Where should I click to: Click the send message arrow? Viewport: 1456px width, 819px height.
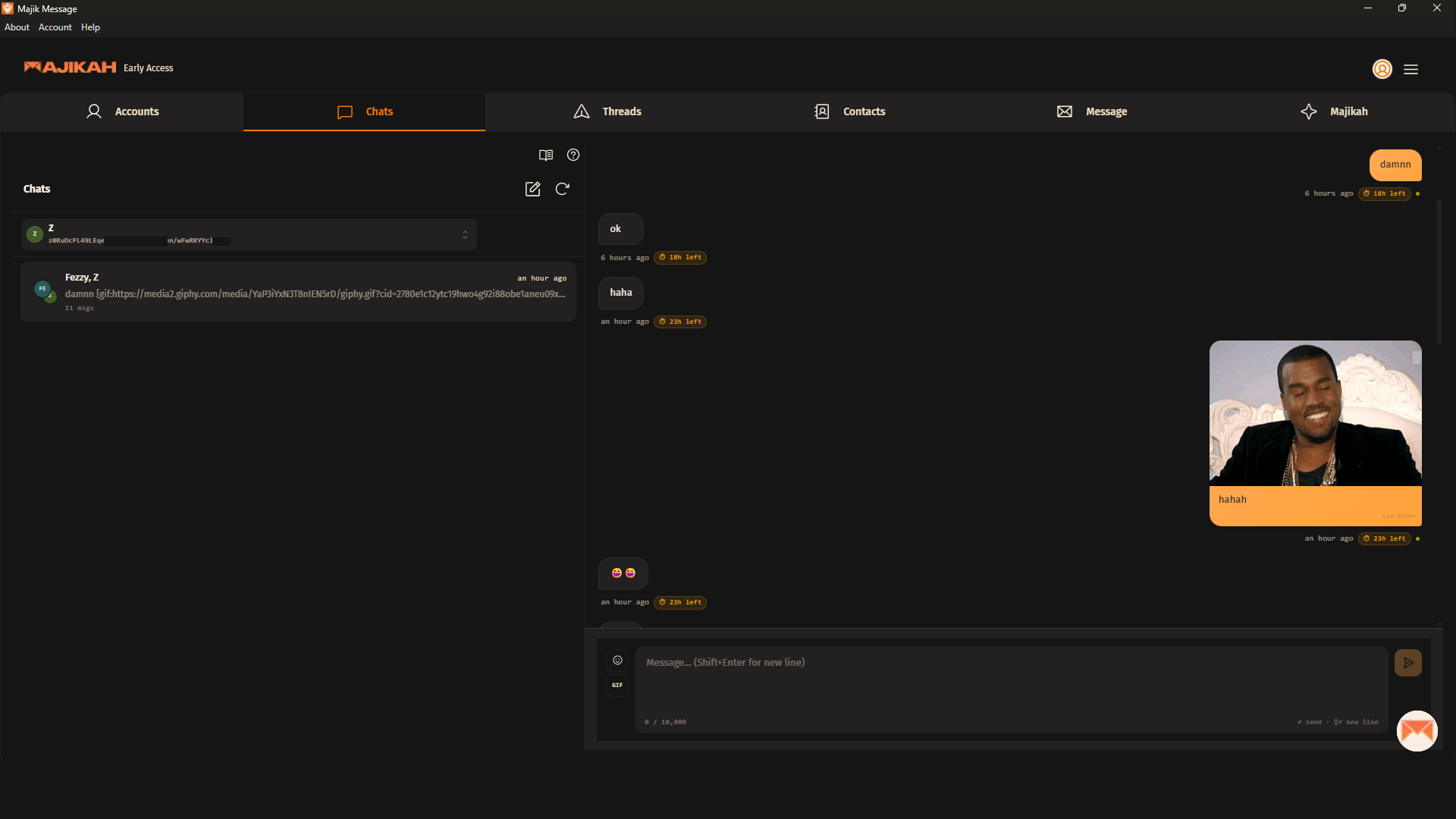[x=1407, y=663]
